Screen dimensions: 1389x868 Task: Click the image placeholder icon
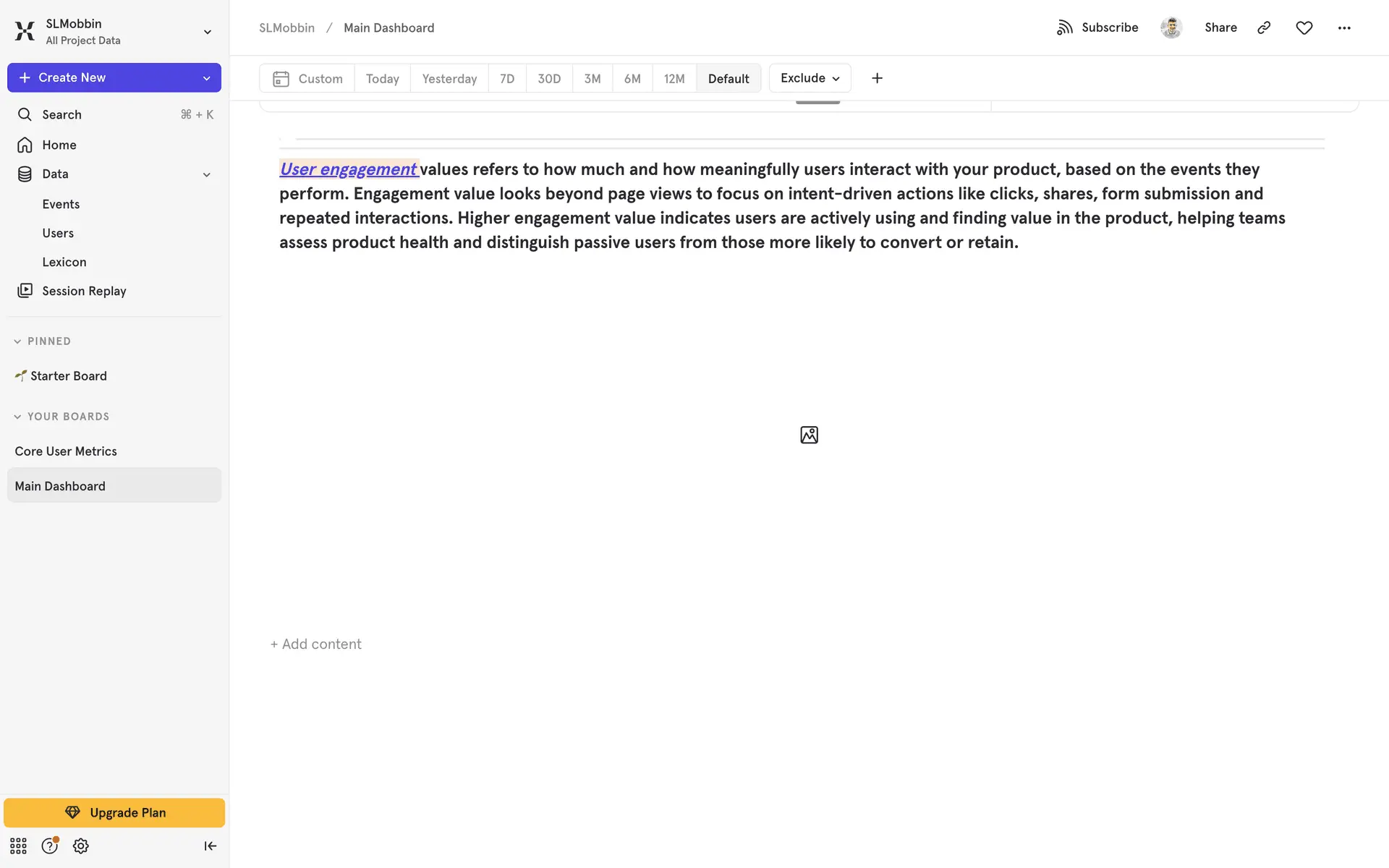(x=809, y=435)
